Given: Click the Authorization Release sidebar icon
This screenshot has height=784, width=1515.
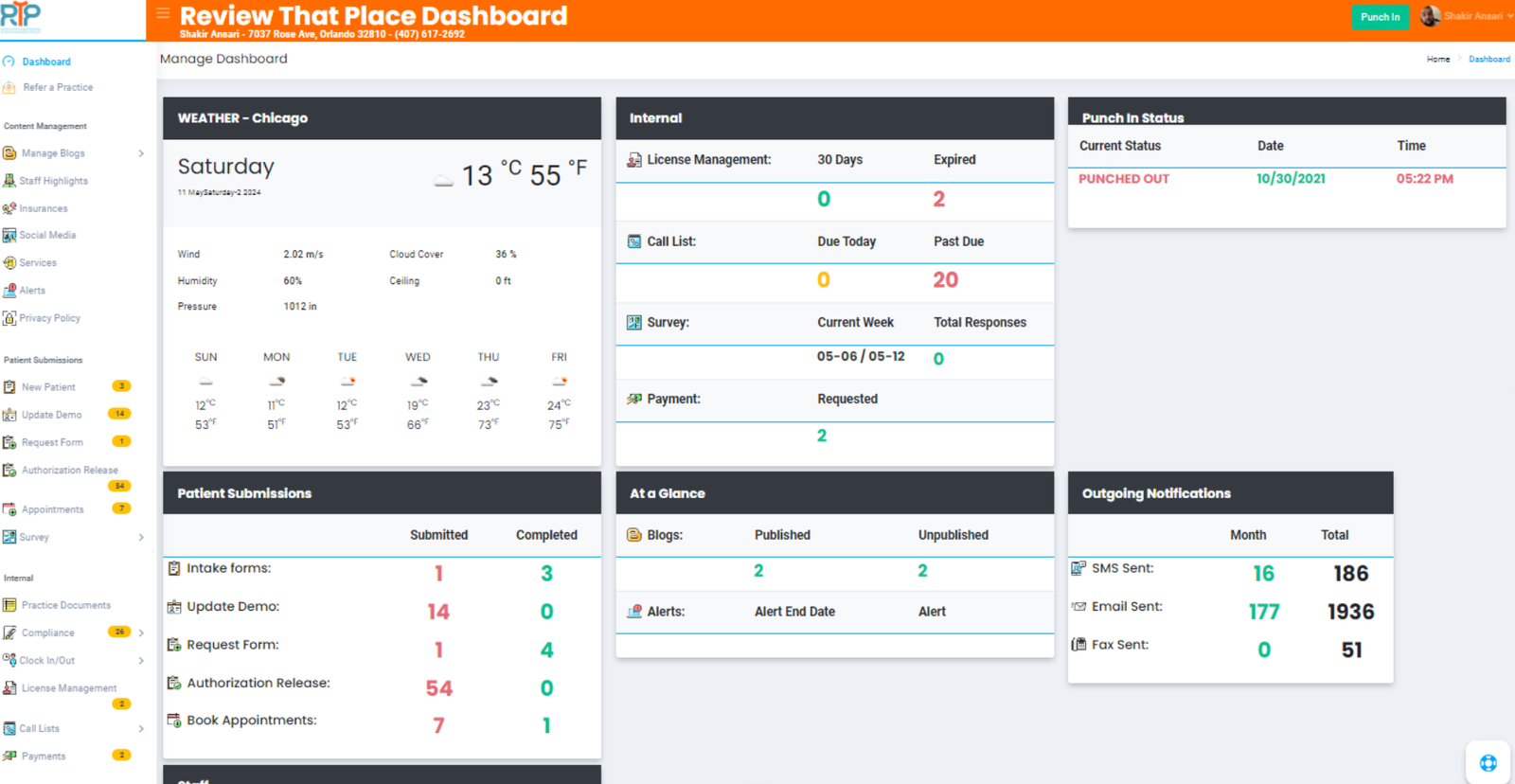Looking at the screenshot, I should pyautogui.click(x=9, y=470).
